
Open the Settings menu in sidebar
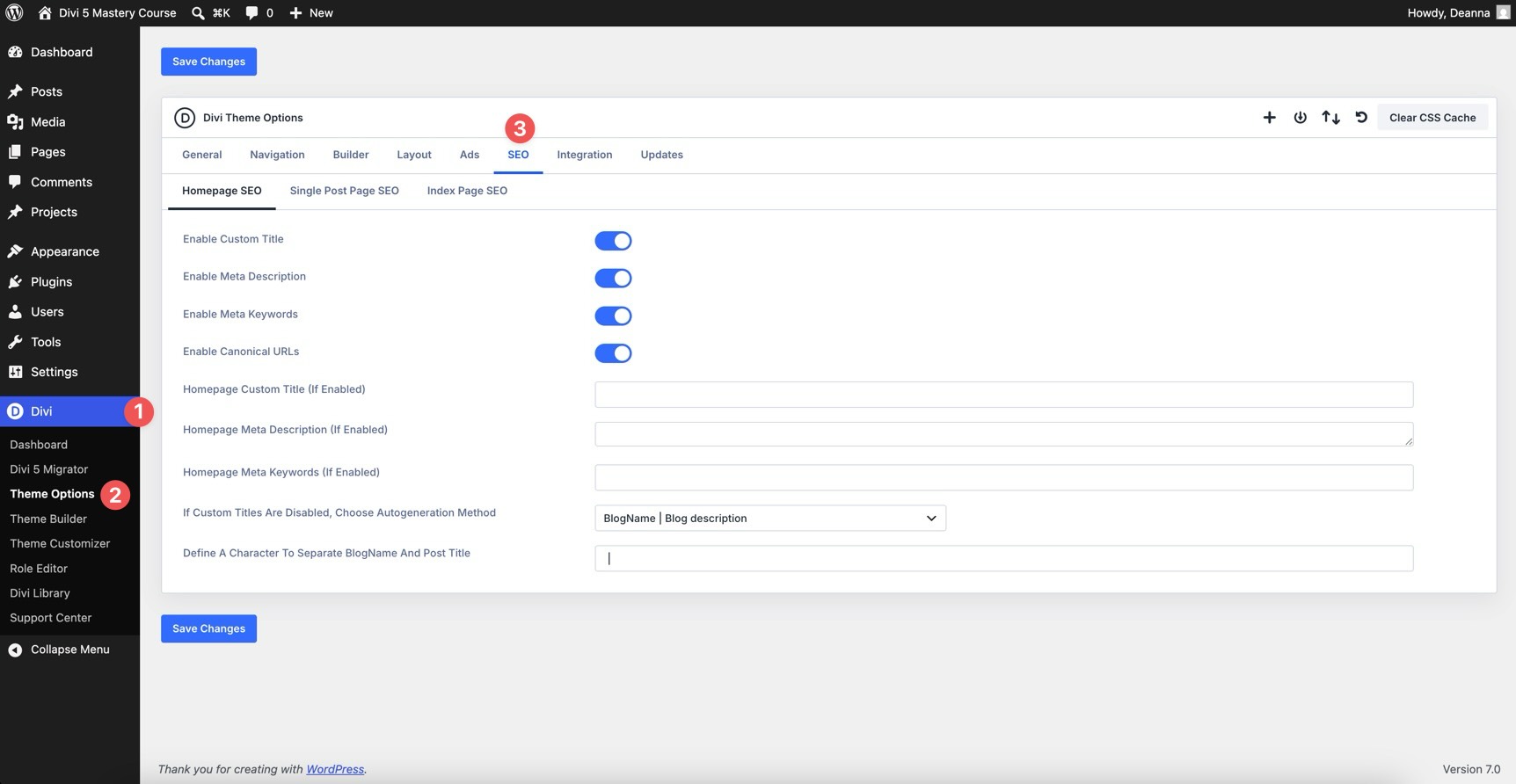[x=69, y=372]
